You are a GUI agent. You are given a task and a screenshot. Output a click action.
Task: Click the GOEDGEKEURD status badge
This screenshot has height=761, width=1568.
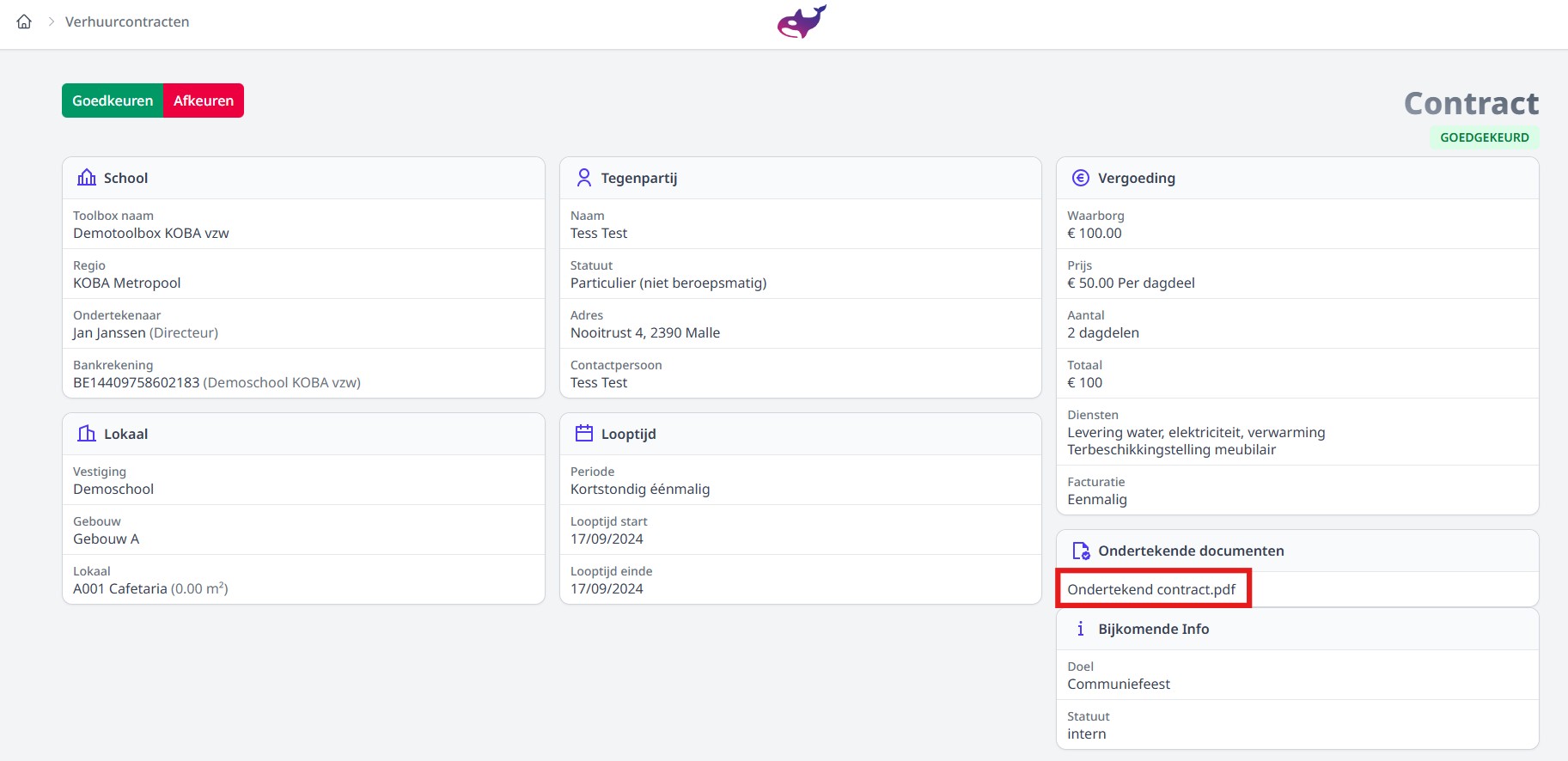[x=1484, y=137]
